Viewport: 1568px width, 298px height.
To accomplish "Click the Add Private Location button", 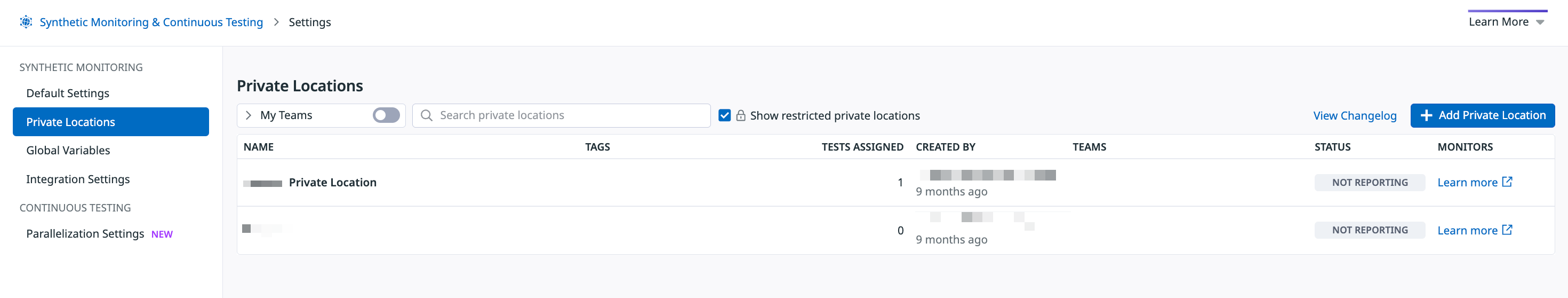I will [x=1482, y=115].
